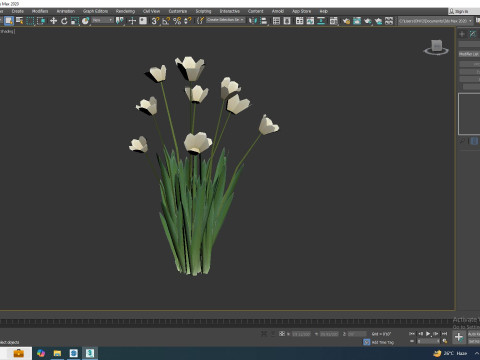Open Curve Editor
The width and height of the screenshot is (480, 360).
(x=310, y=21)
